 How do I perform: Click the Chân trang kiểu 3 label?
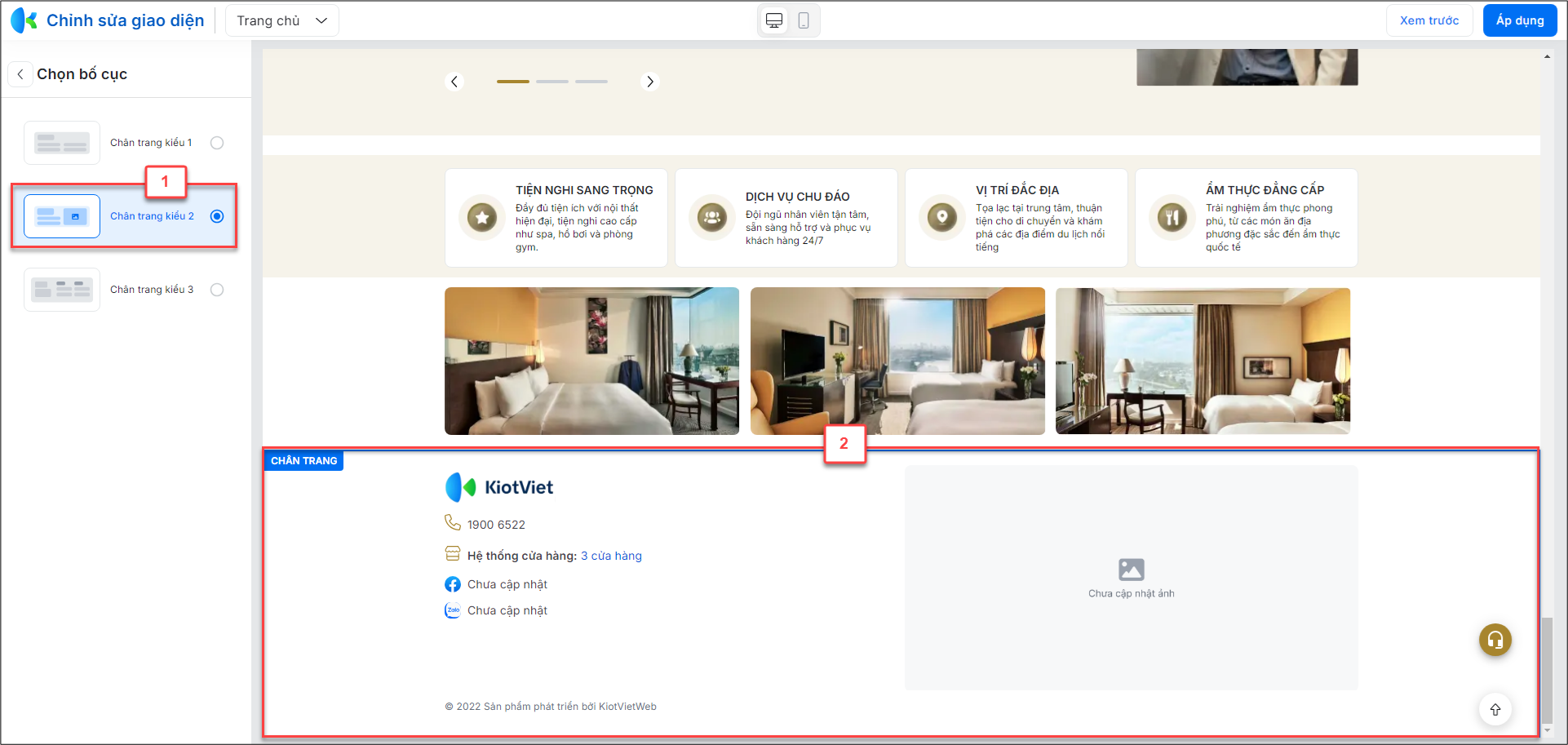click(x=152, y=290)
